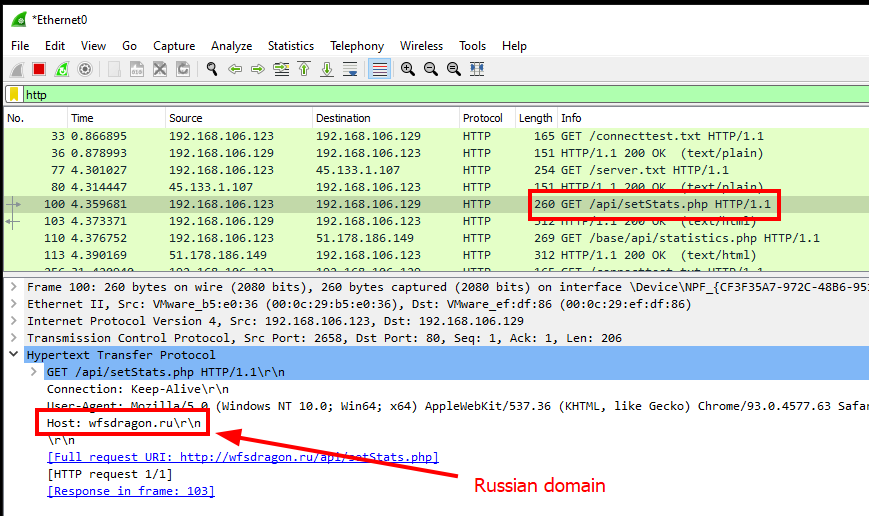Image resolution: width=869 pixels, height=516 pixels.
Task: Sort by the Source column header
Action: pyautogui.click(x=239, y=118)
